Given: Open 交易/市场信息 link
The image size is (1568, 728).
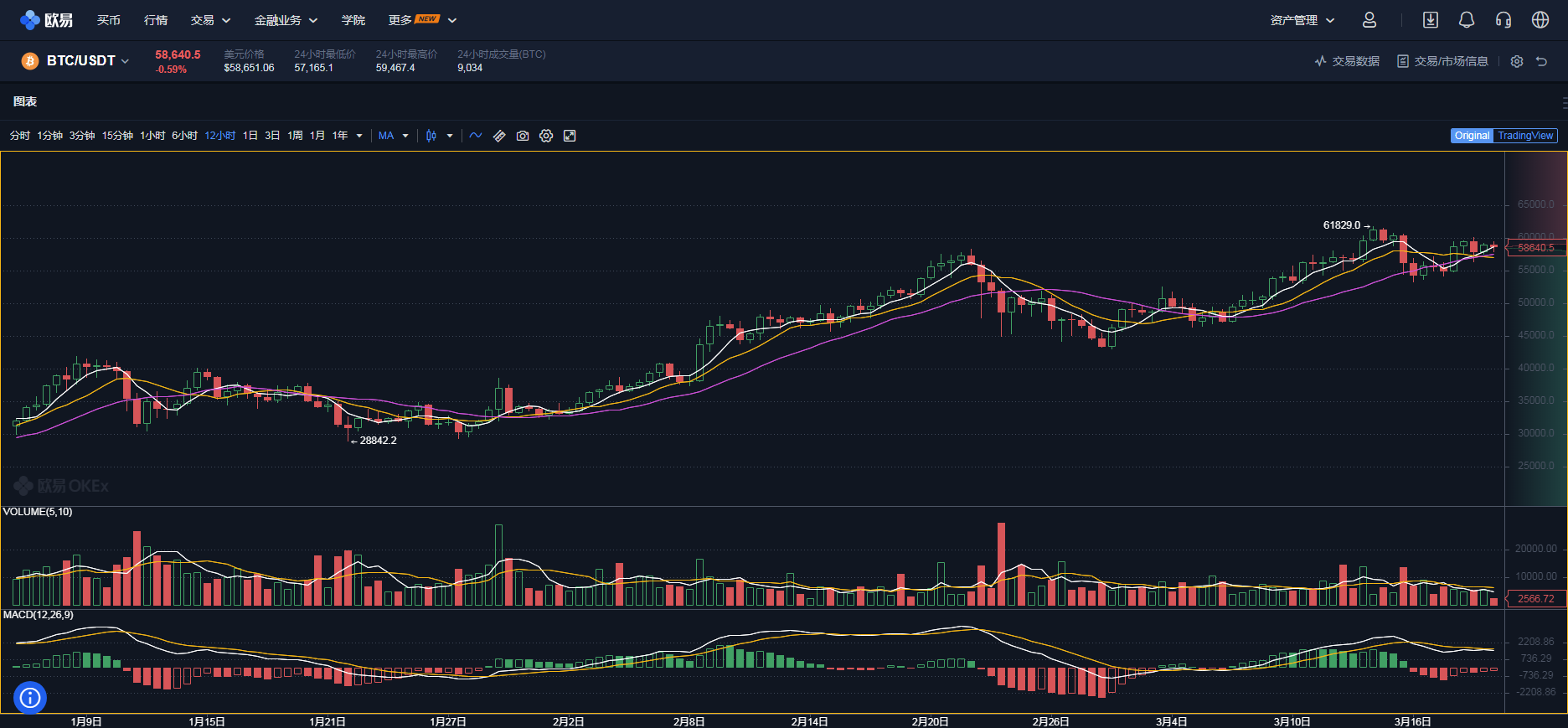Looking at the screenshot, I should coord(1451,61).
